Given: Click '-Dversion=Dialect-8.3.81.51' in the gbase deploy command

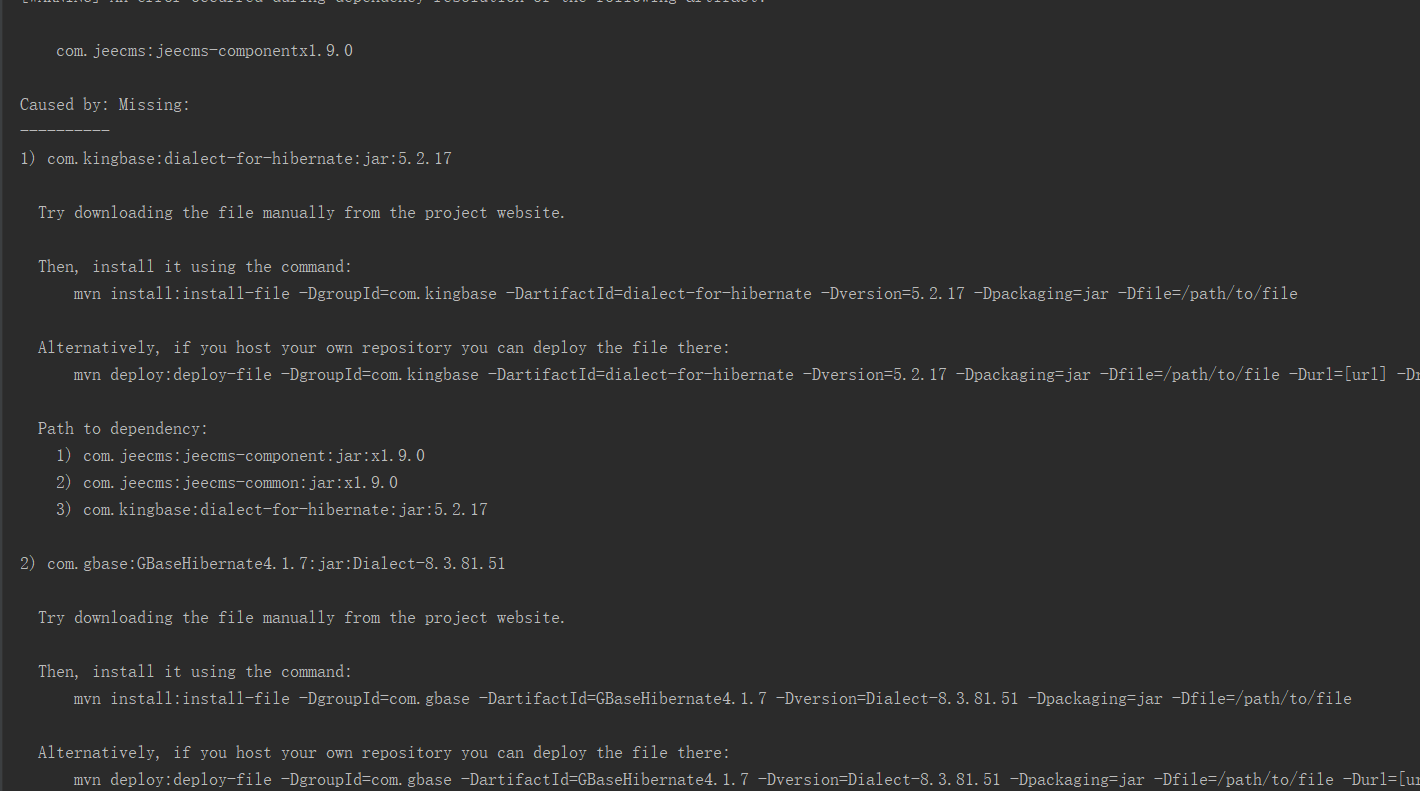Looking at the screenshot, I should (x=879, y=780).
